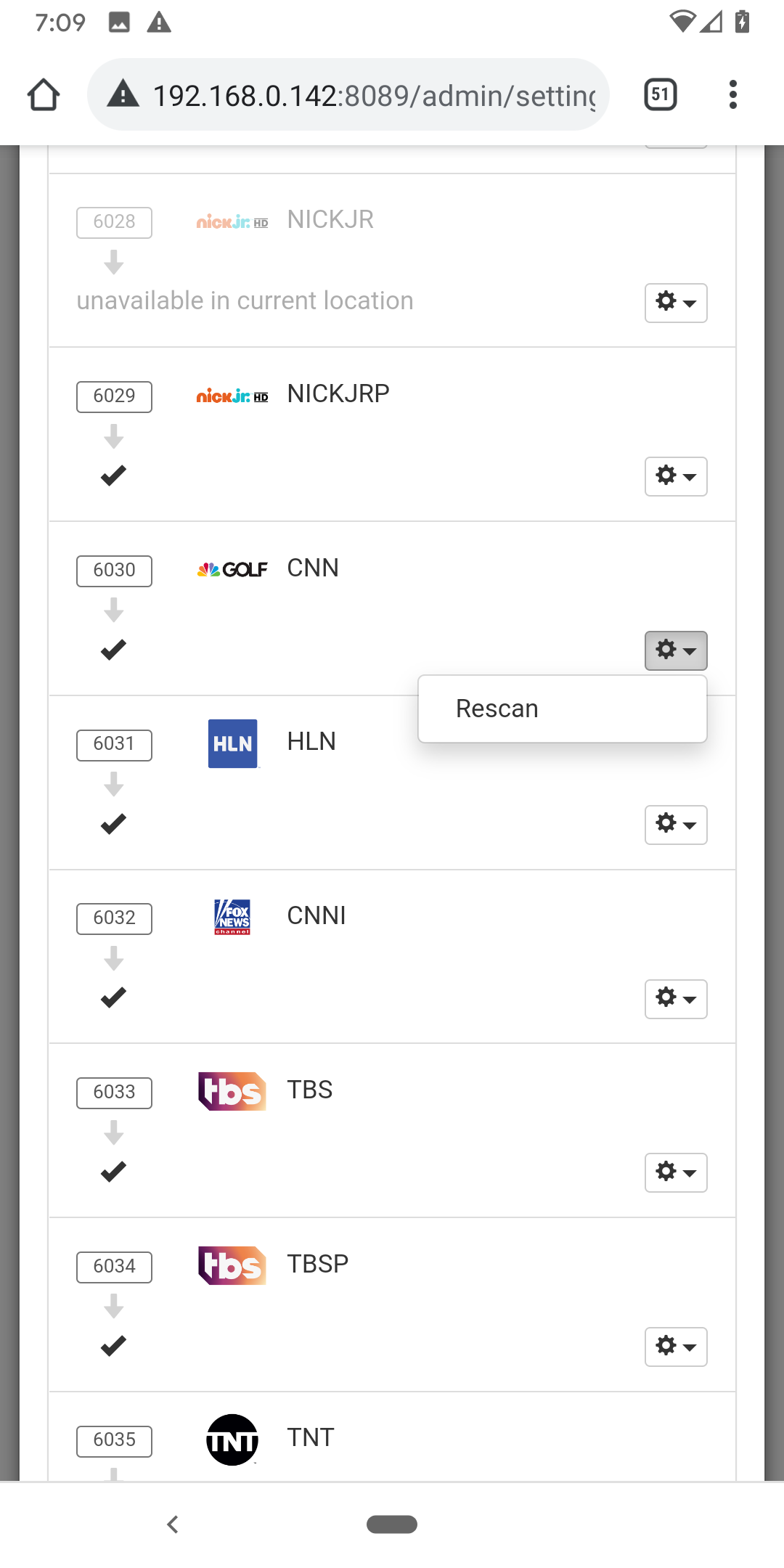
Task: Collapse the open CNN gear menu
Action: tap(676, 650)
